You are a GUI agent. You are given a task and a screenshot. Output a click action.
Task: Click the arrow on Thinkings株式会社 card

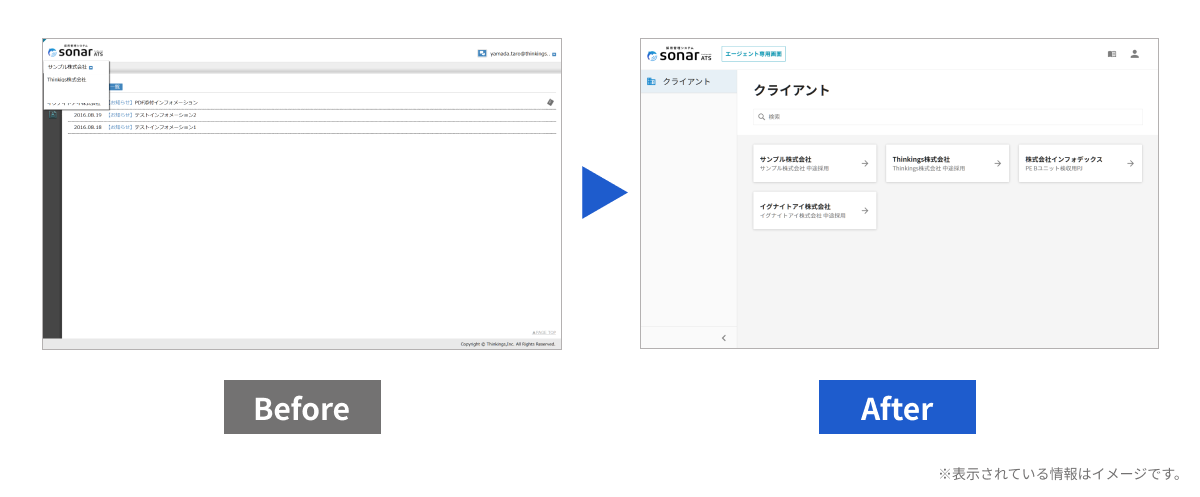(997, 163)
